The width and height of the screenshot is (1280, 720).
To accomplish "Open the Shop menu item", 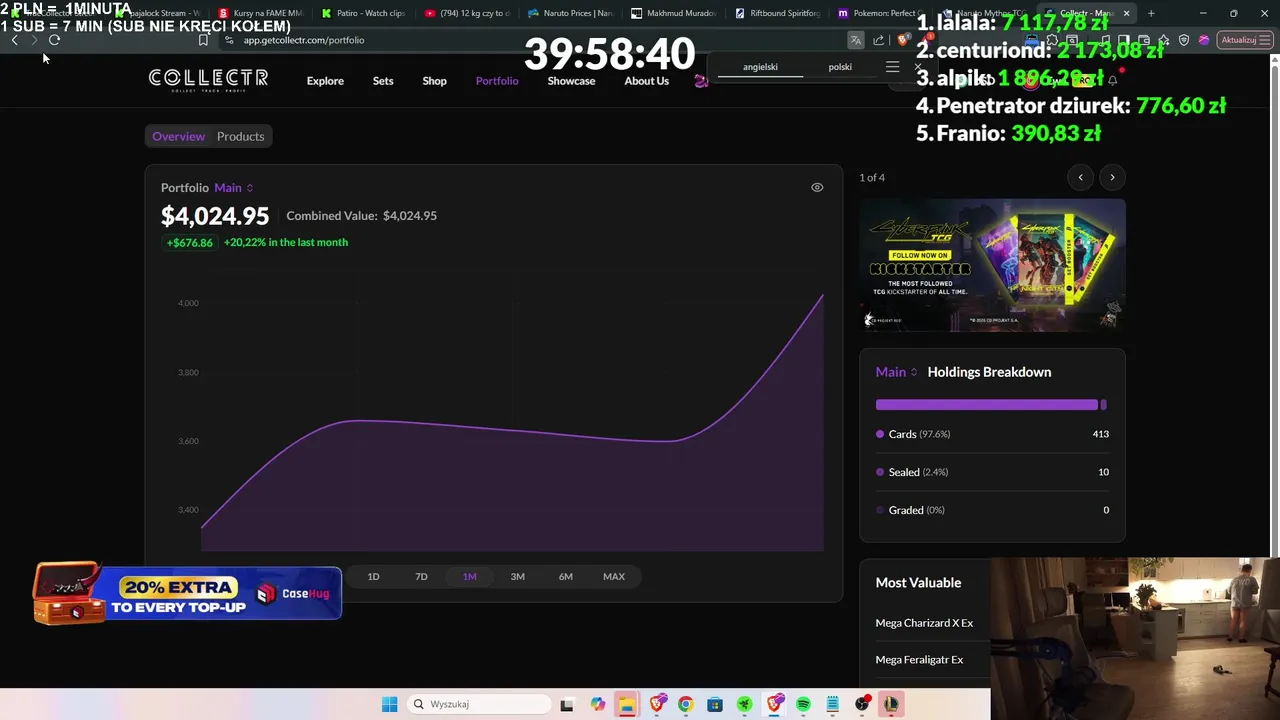I will point(434,81).
